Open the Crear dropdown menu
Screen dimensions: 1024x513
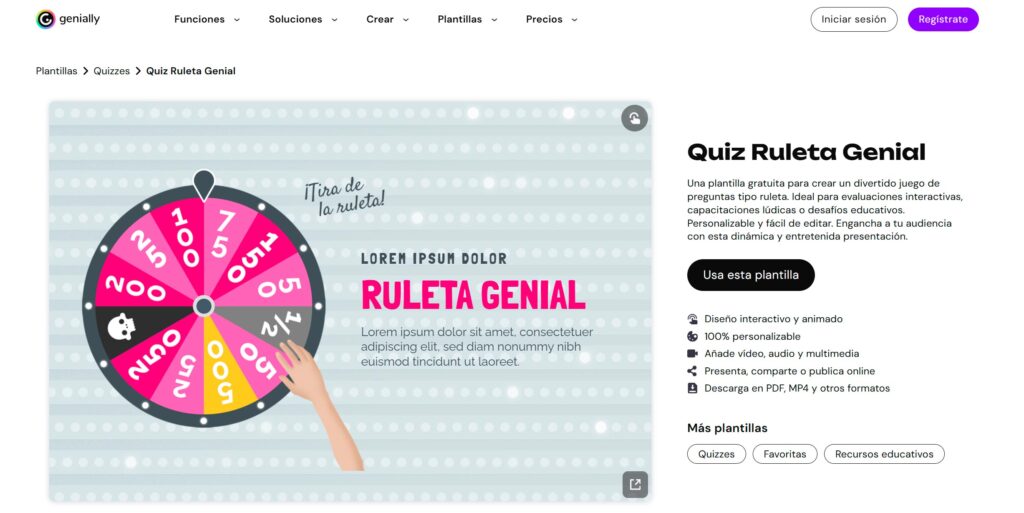click(x=387, y=20)
